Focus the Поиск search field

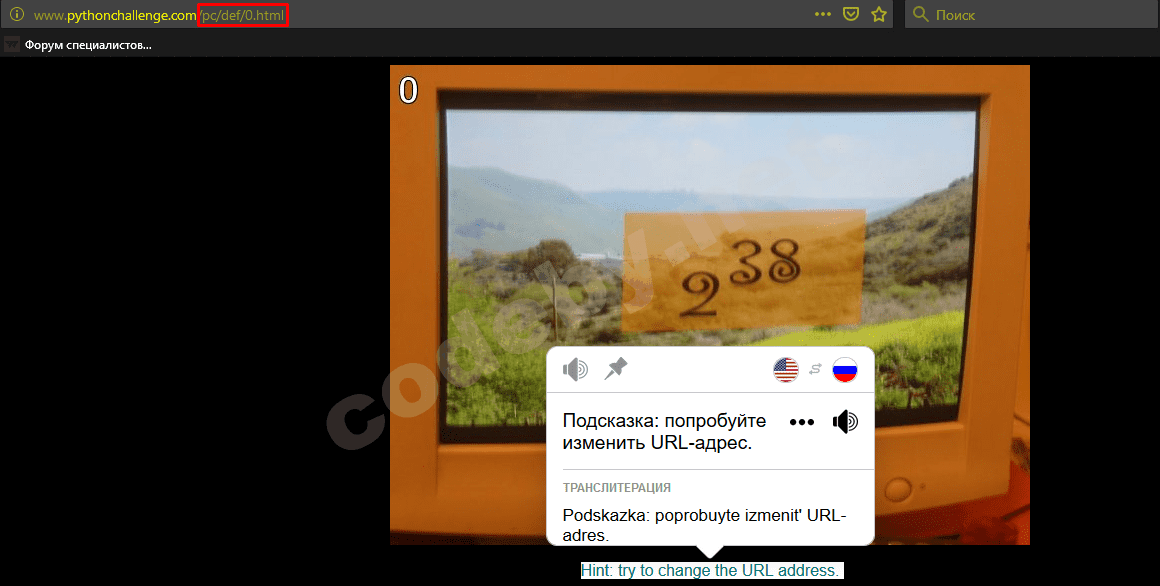(x=1031, y=14)
